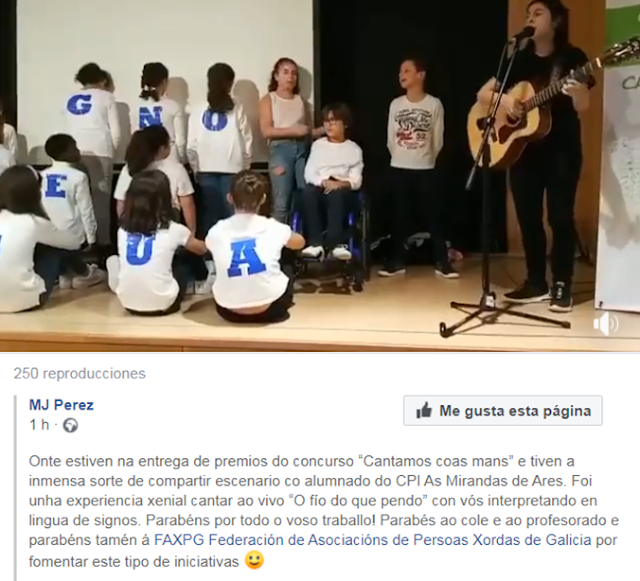Click the microphone stand base on stage
Image resolution: width=640 pixels, height=581 pixels.
coord(504,316)
